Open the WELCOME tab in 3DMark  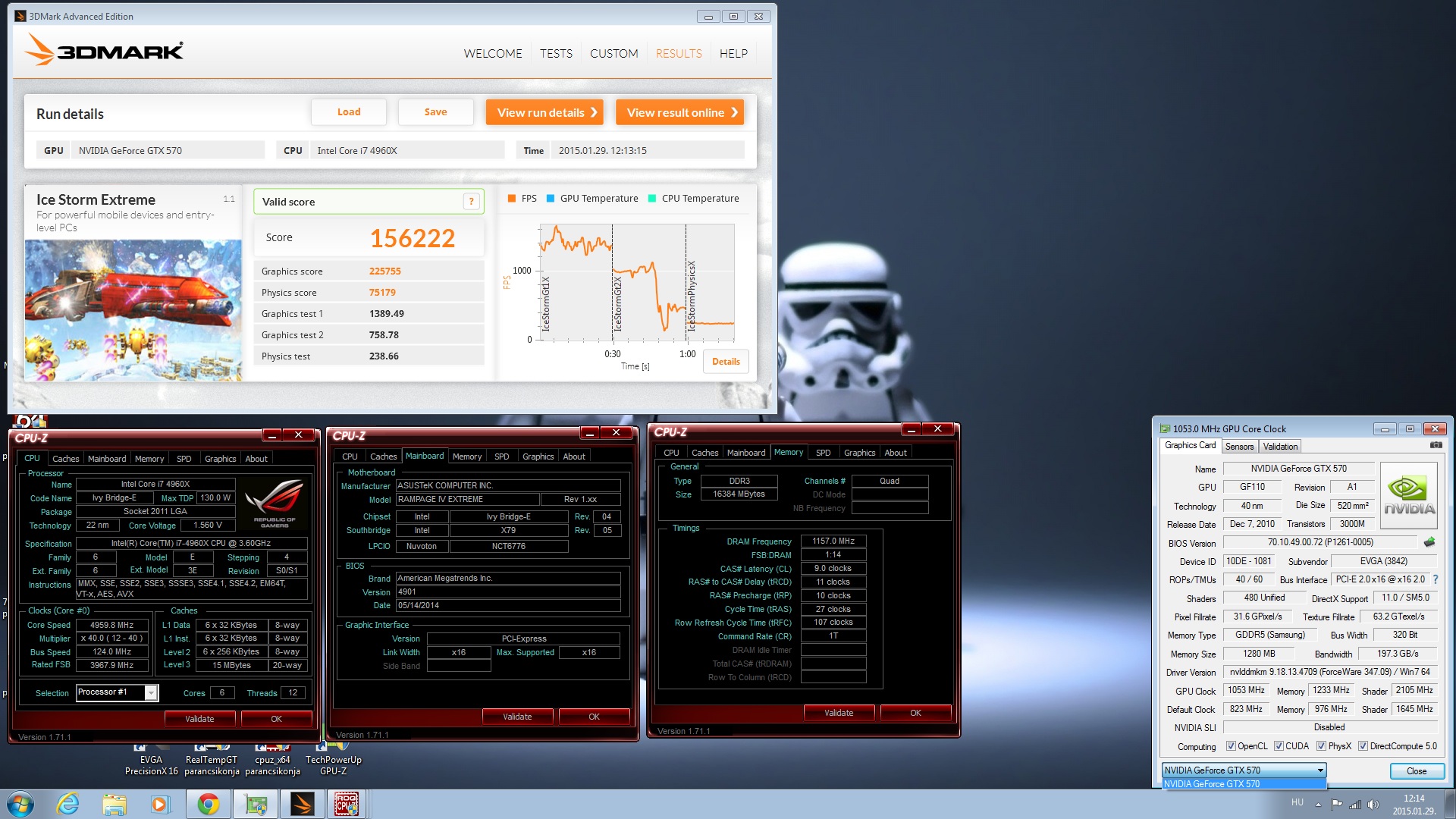point(493,54)
